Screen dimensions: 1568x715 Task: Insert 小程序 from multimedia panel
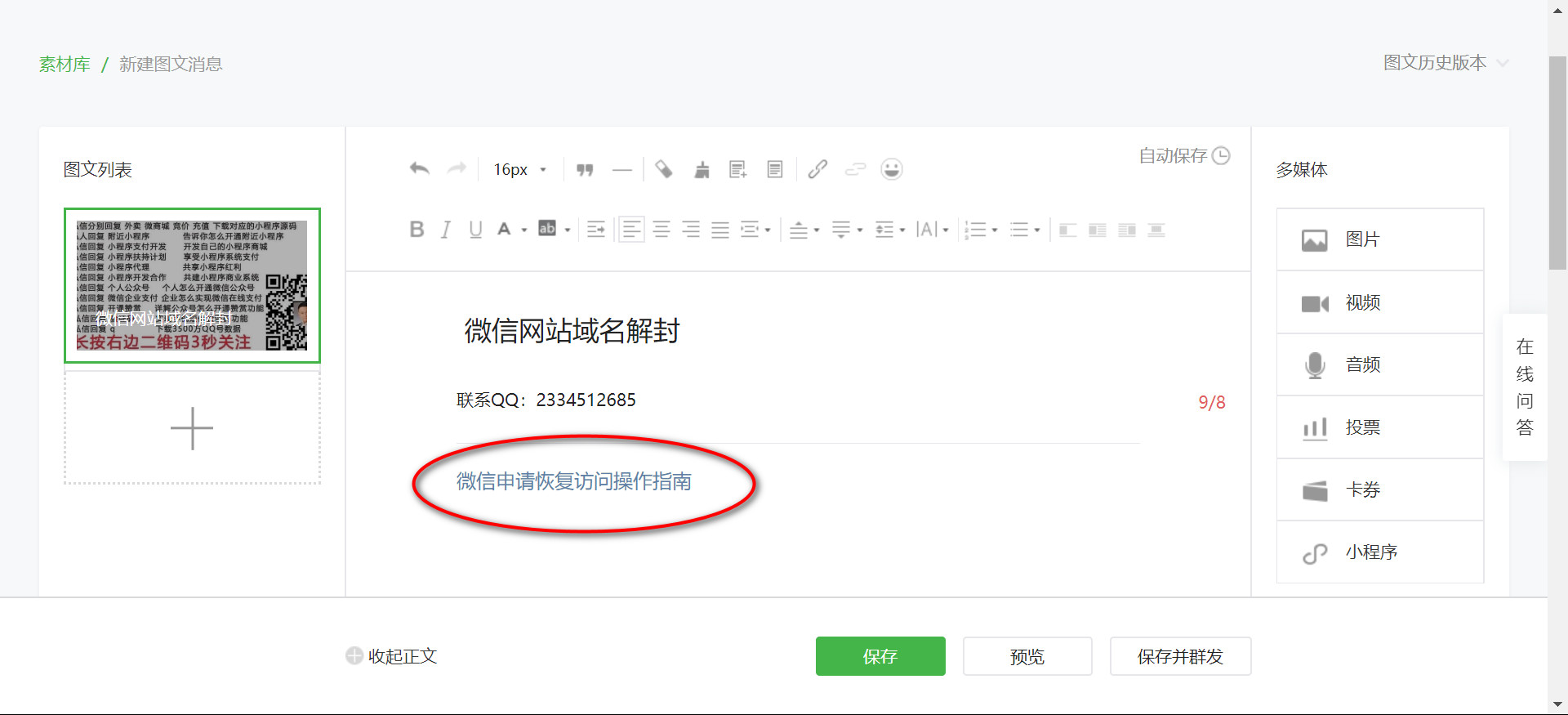pyautogui.click(x=1380, y=552)
